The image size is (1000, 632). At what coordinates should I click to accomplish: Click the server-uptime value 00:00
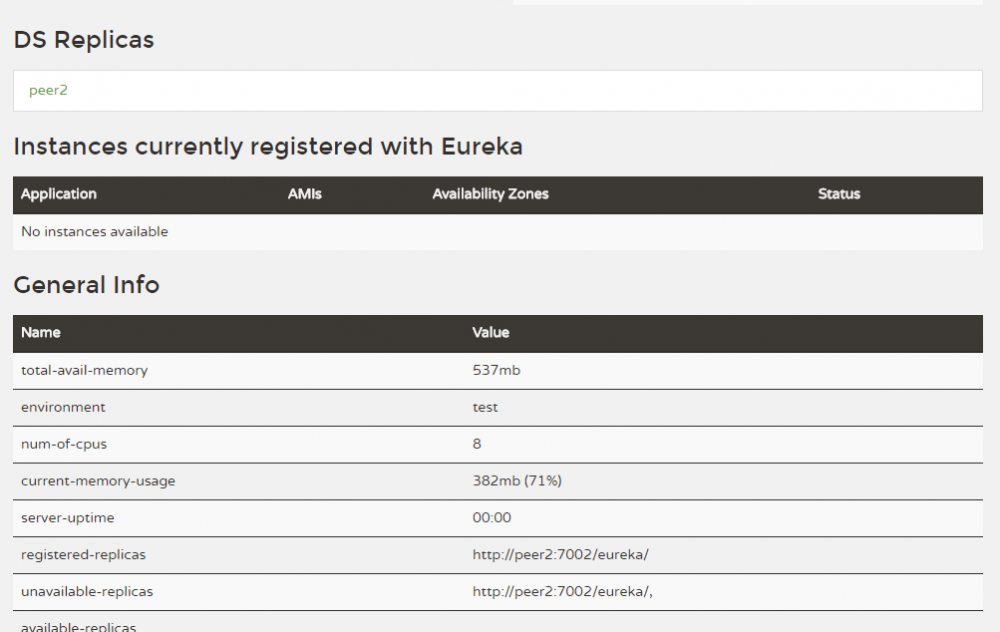(x=492, y=518)
